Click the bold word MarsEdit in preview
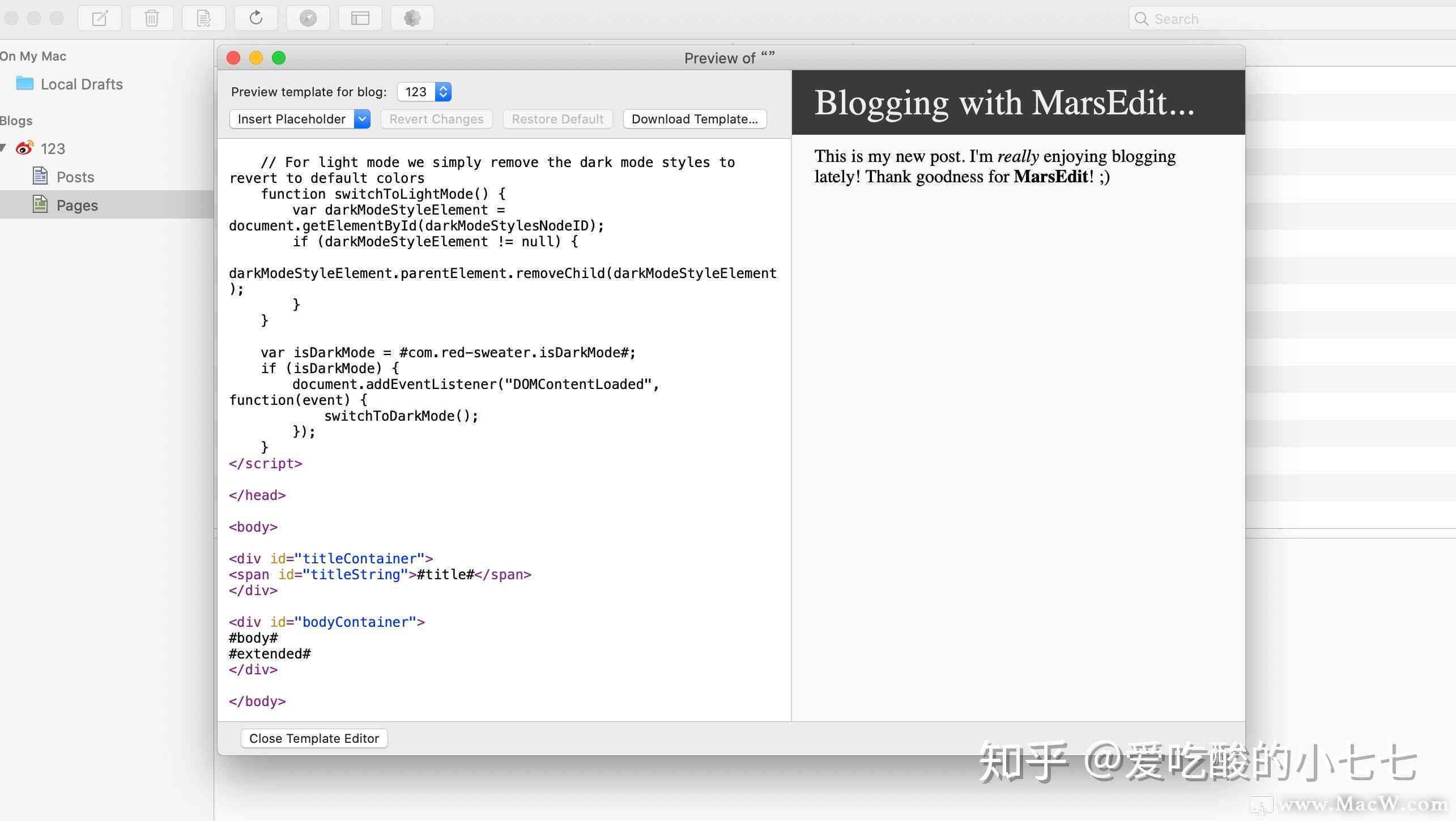1456x821 pixels. tap(1051, 177)
